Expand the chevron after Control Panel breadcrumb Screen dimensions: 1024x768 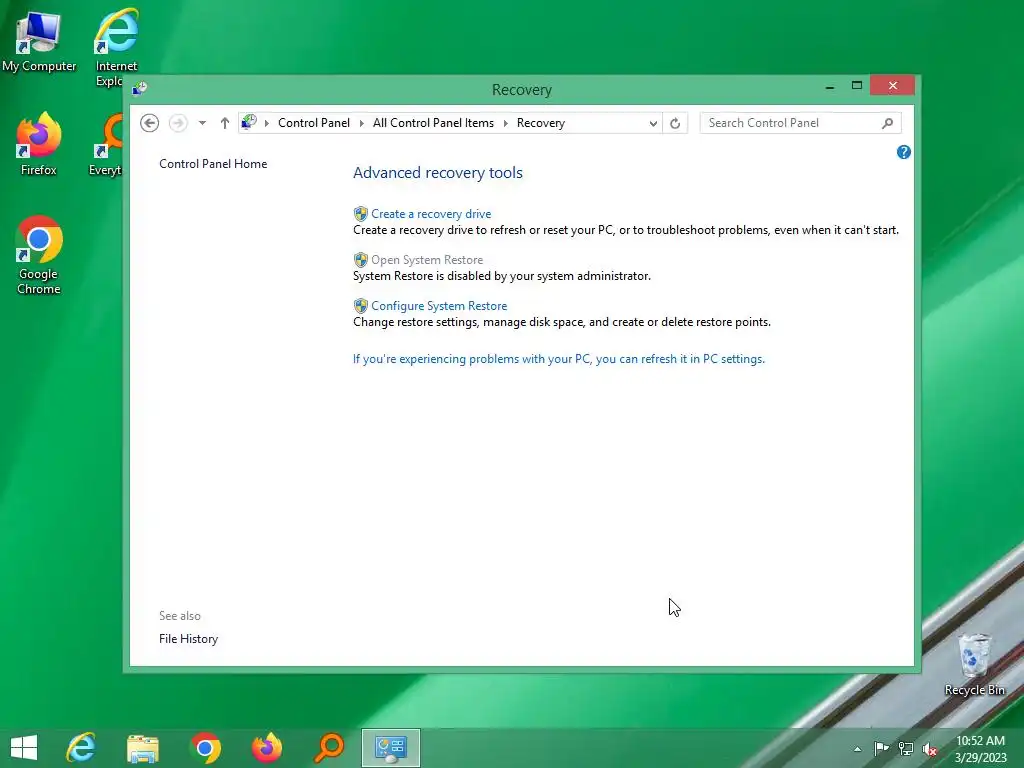(x=362, y=123)
